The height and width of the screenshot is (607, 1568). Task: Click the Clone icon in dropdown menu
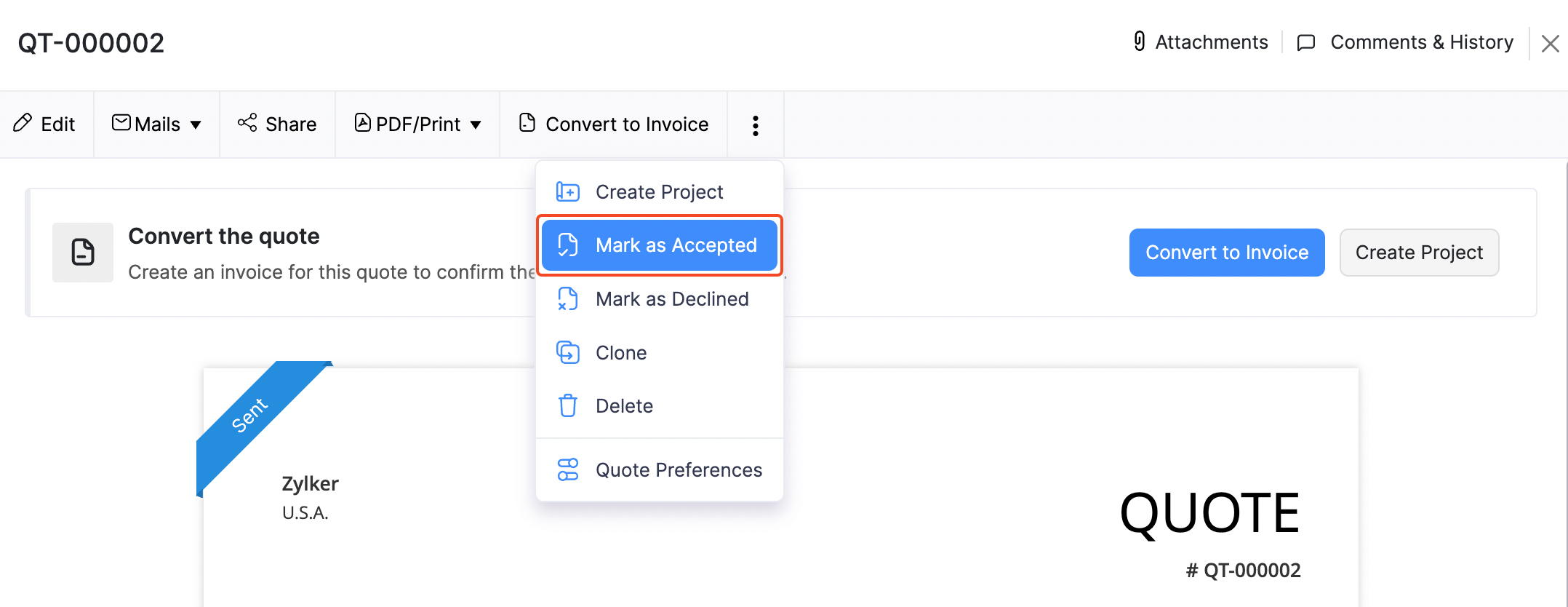(567, 352)
